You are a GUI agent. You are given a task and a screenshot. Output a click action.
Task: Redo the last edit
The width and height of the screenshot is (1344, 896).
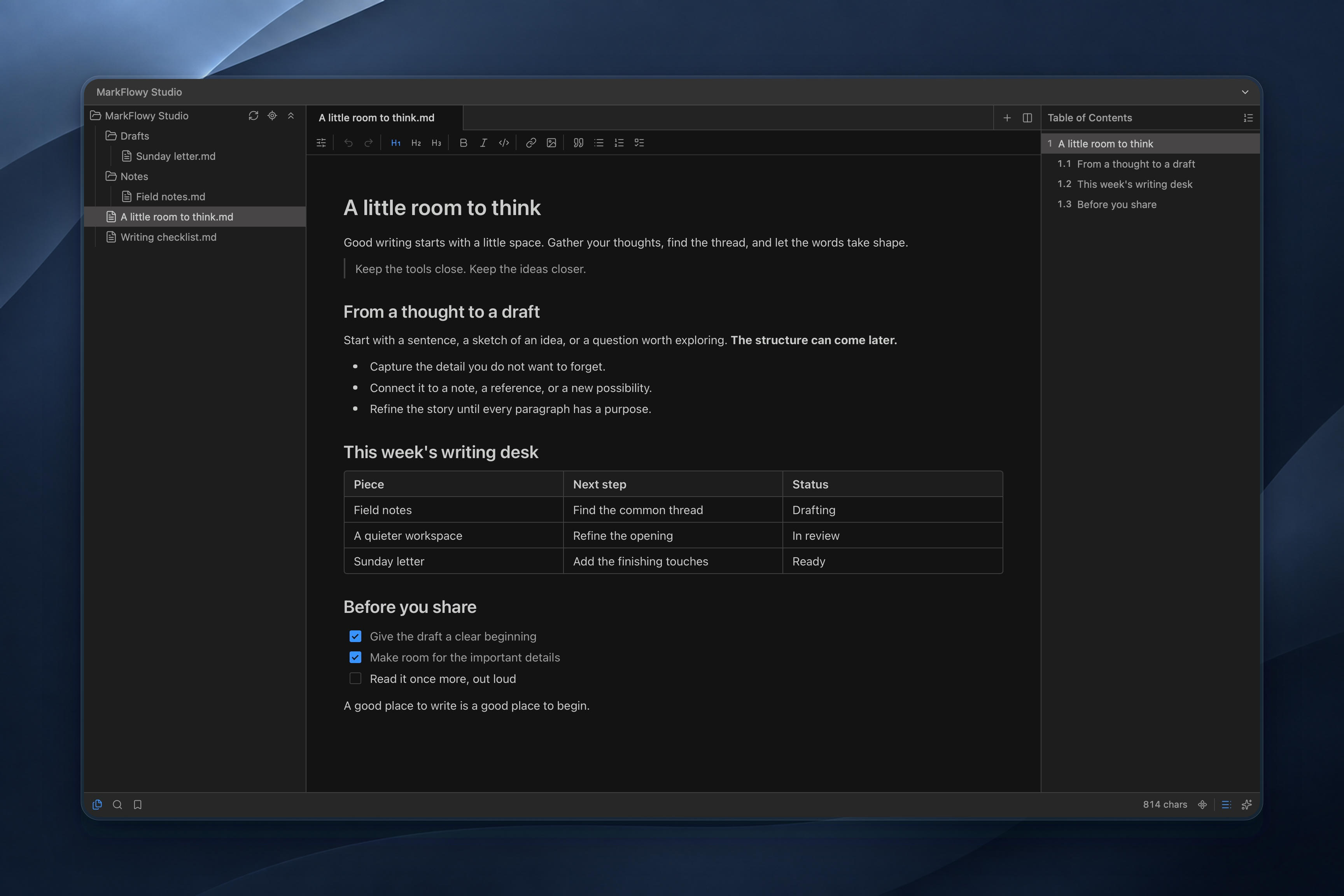coord(369,143)
